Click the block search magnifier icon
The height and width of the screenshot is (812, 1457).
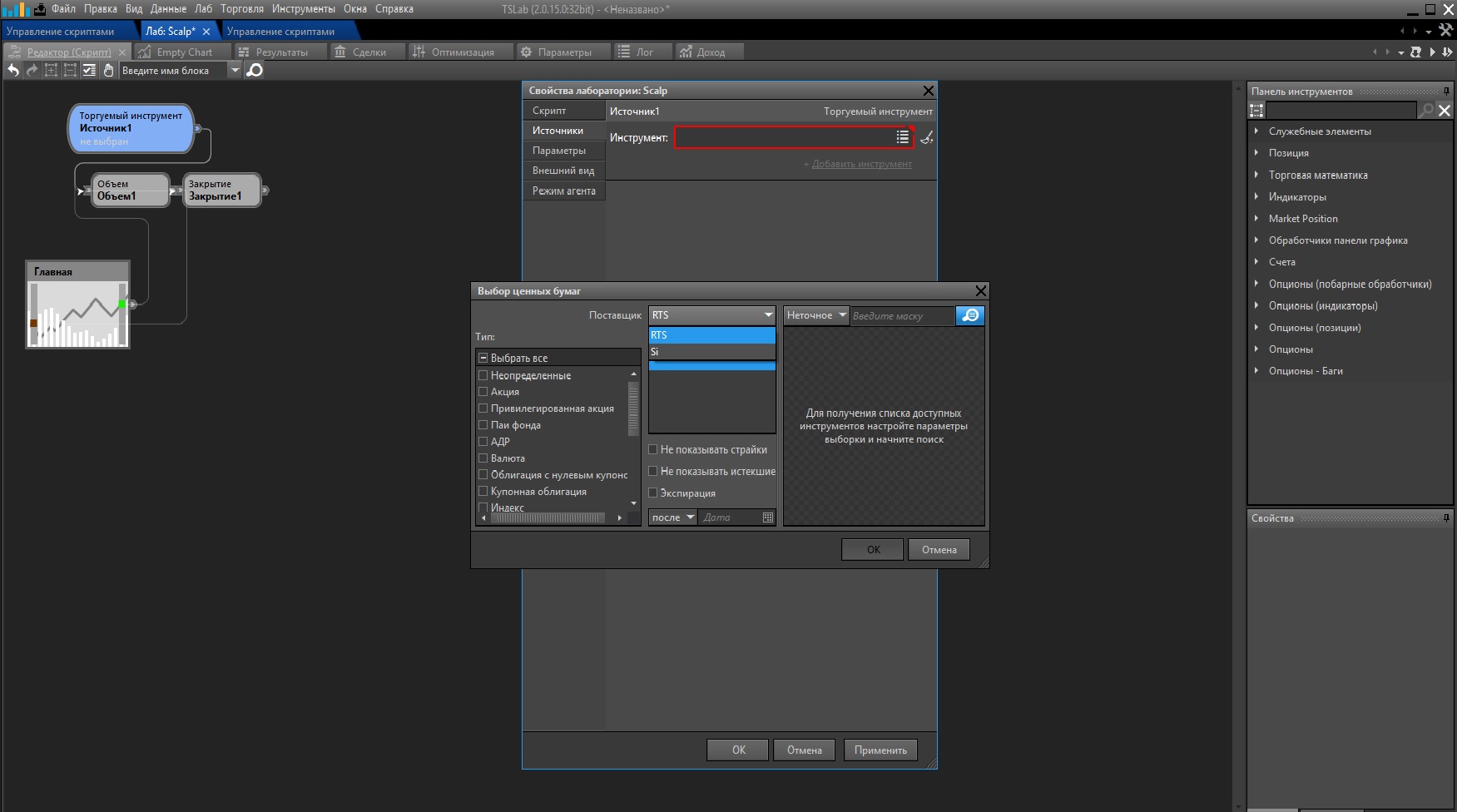click(x=255, y=71)
